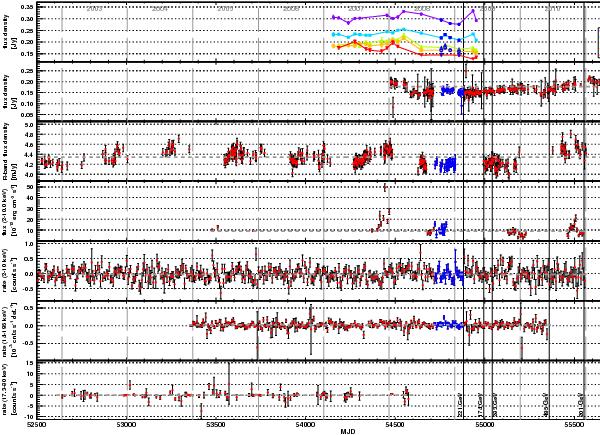Click the 53000 tick label on x-axis
This screenshot has height=435, width=600.
(x=127, y=424)
